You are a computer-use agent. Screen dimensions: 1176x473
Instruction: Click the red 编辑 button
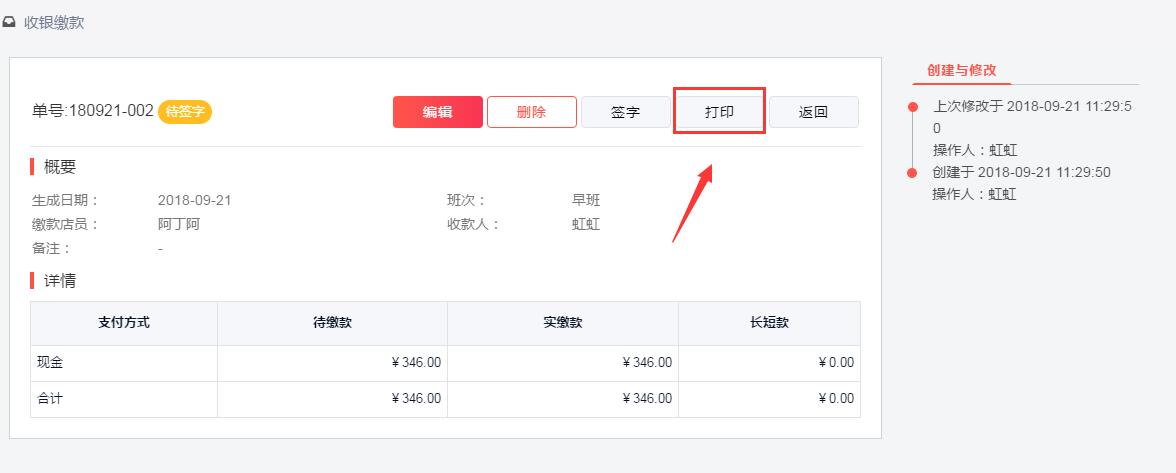[437, 112]
